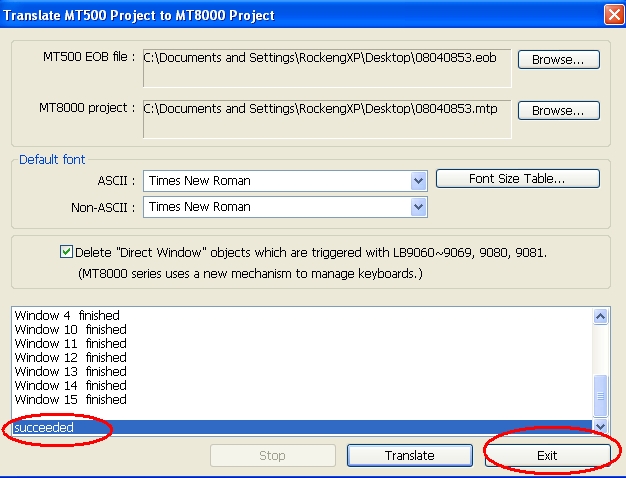Open the Font Size Table dialog

tap(517, 179)
